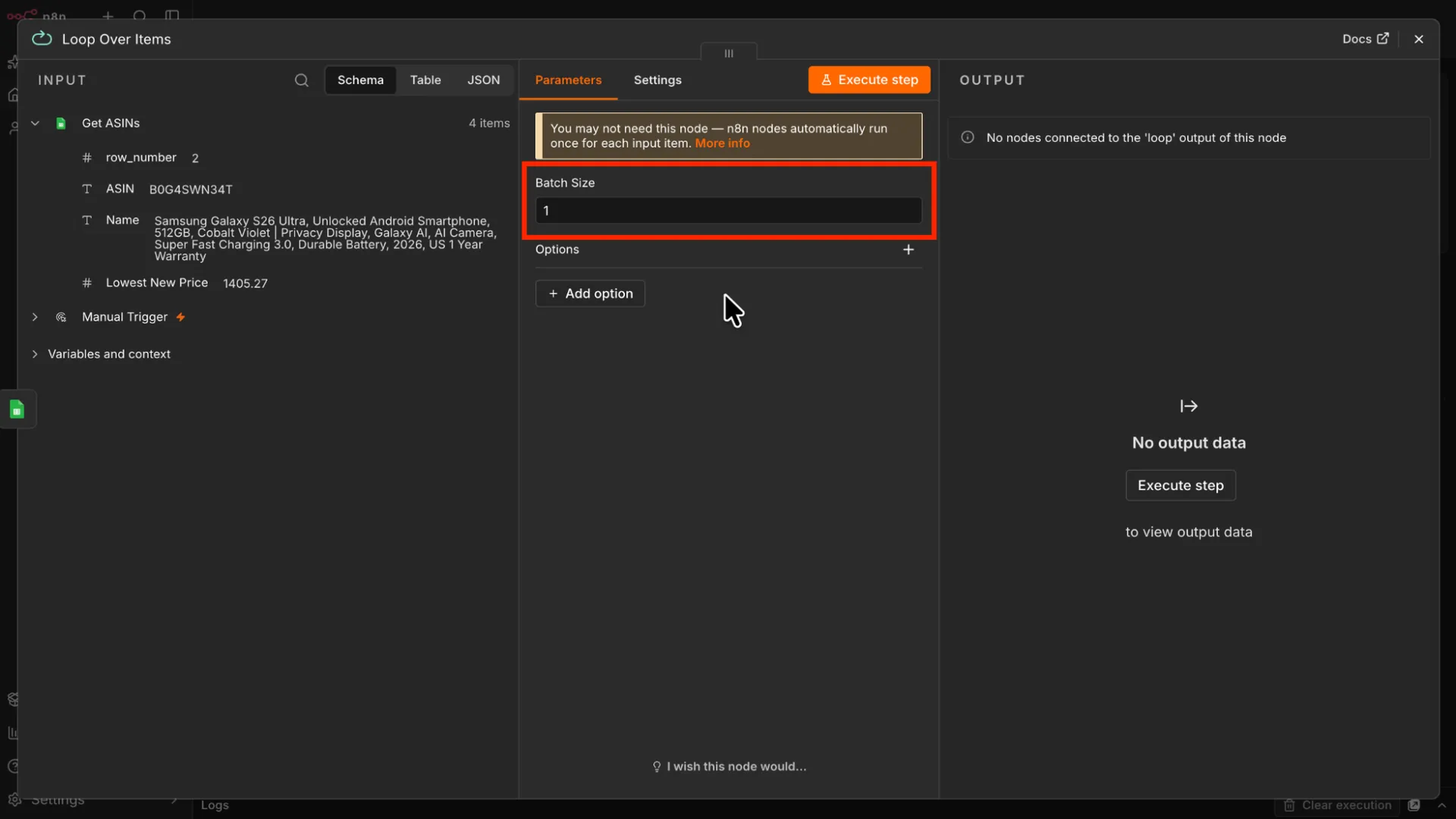Switch input view to Schema
Viewport: 1456px width, 819px height.
tap(360, 80)
